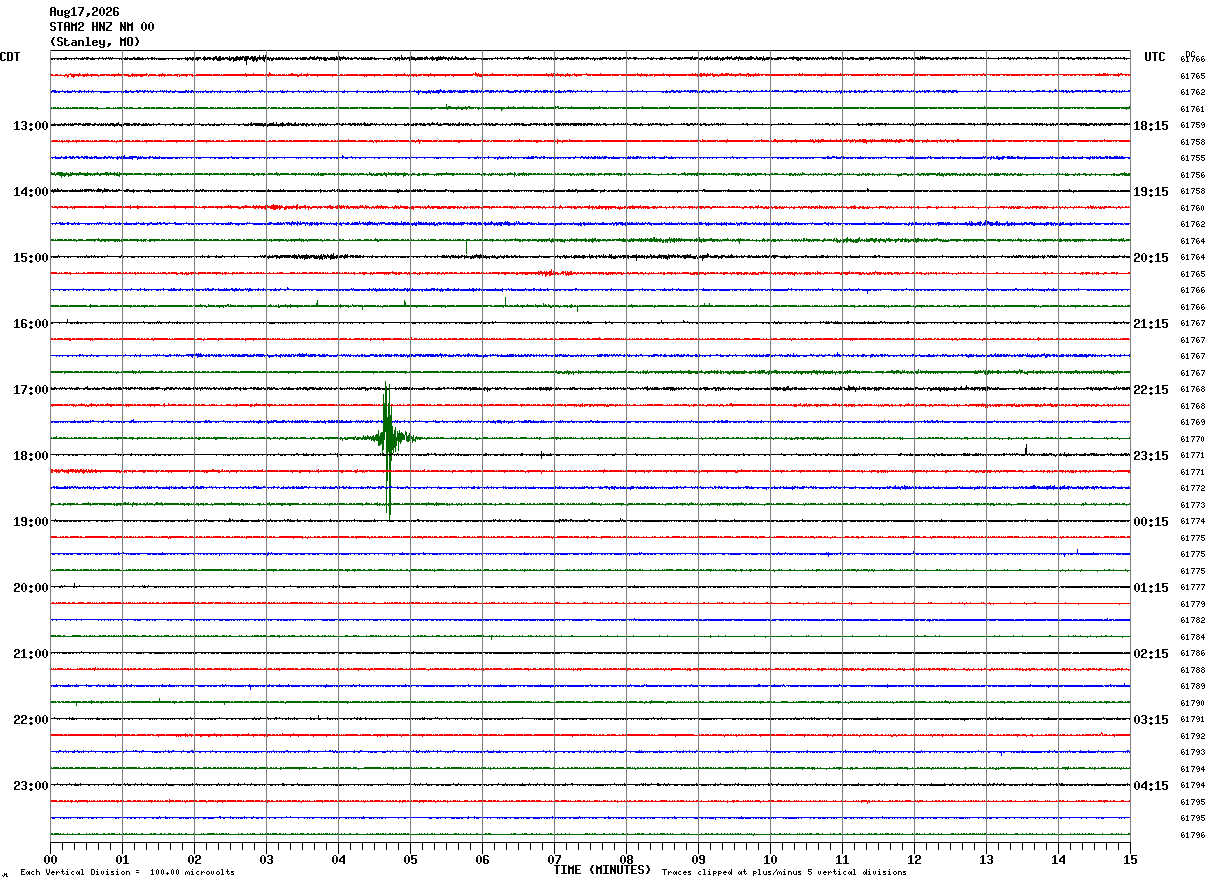Click the 19:15 UTC time label
The height and width of the screenshot is (886, 1210).
coord(1151,192)
